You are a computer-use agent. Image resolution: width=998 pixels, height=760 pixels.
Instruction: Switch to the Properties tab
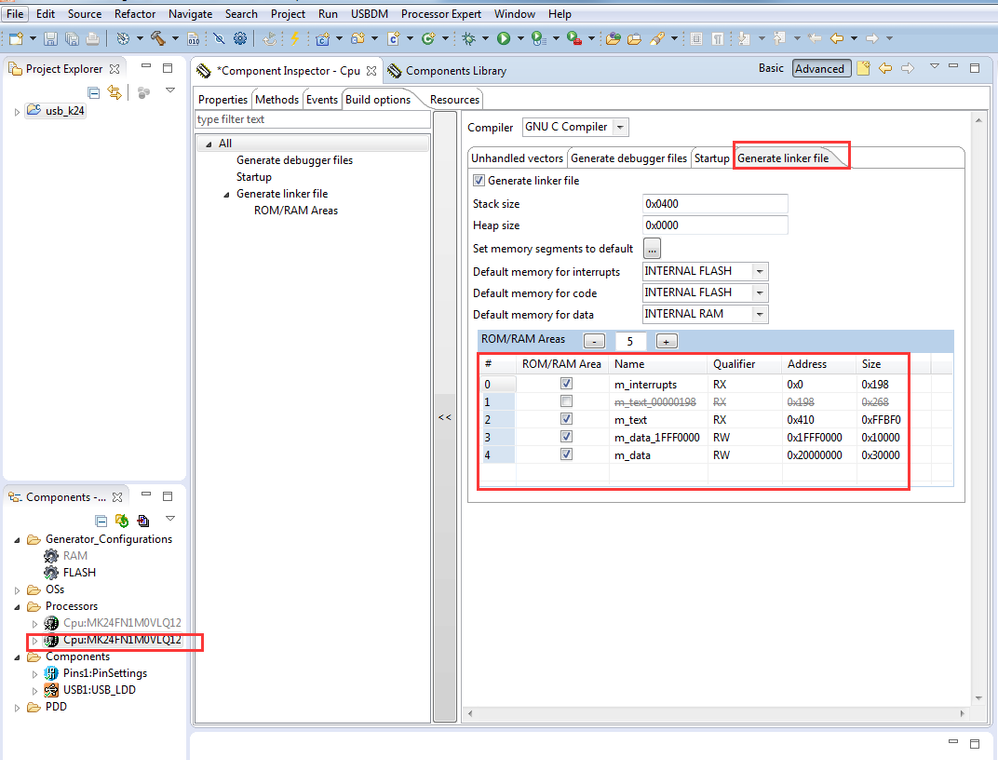tap(223, 99)
